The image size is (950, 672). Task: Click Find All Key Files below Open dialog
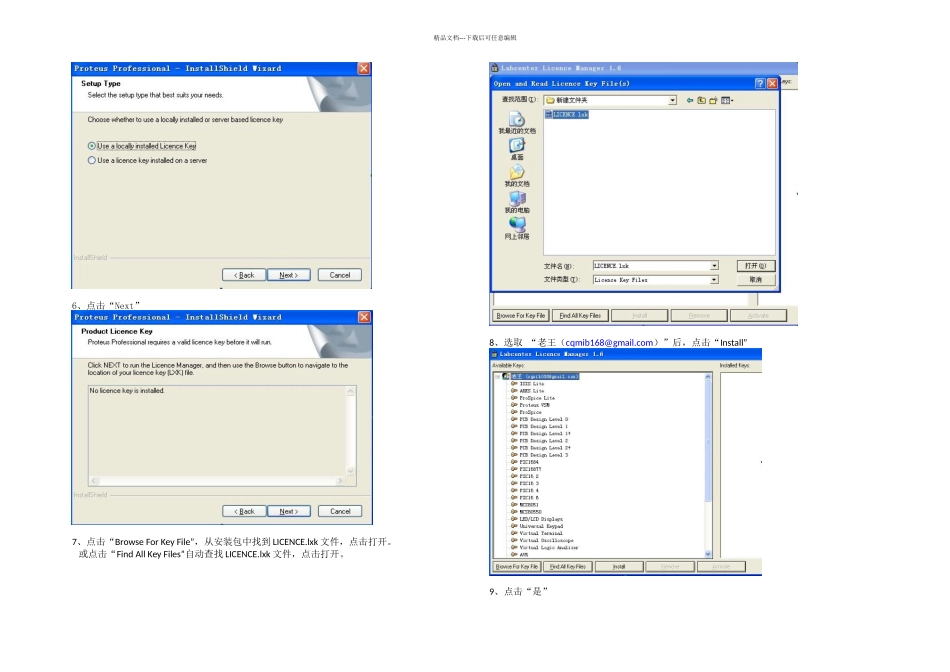coord(580,316)
